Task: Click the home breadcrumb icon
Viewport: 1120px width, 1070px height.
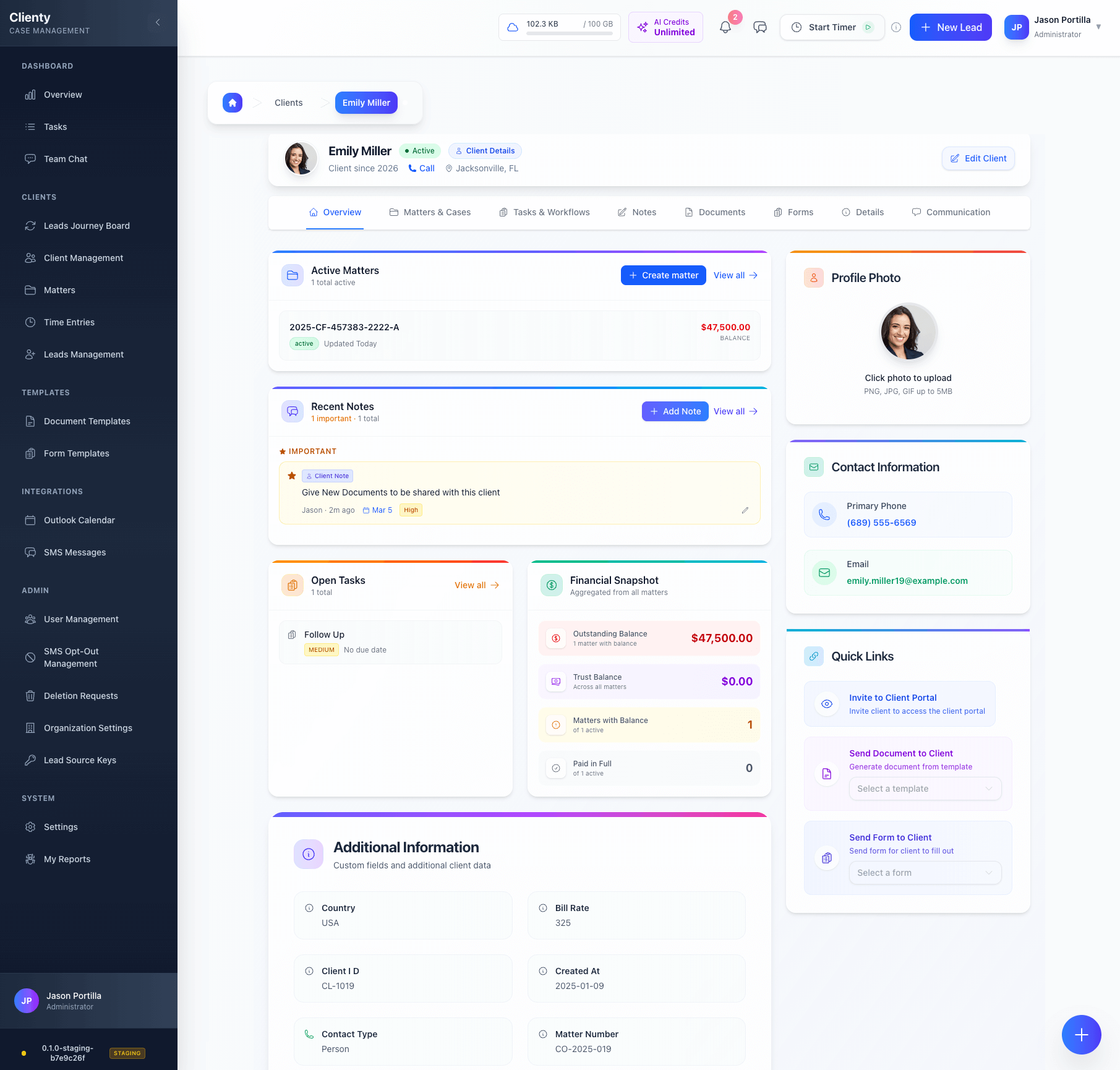Action: click(232, 103)
